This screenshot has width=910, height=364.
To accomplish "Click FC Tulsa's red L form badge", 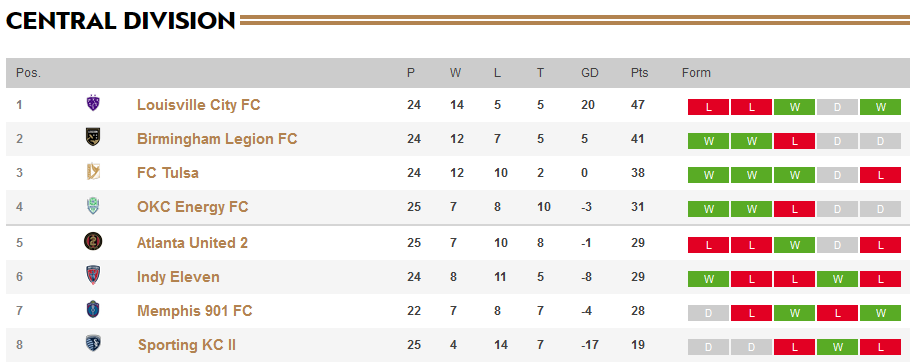I will coord(880,175).
